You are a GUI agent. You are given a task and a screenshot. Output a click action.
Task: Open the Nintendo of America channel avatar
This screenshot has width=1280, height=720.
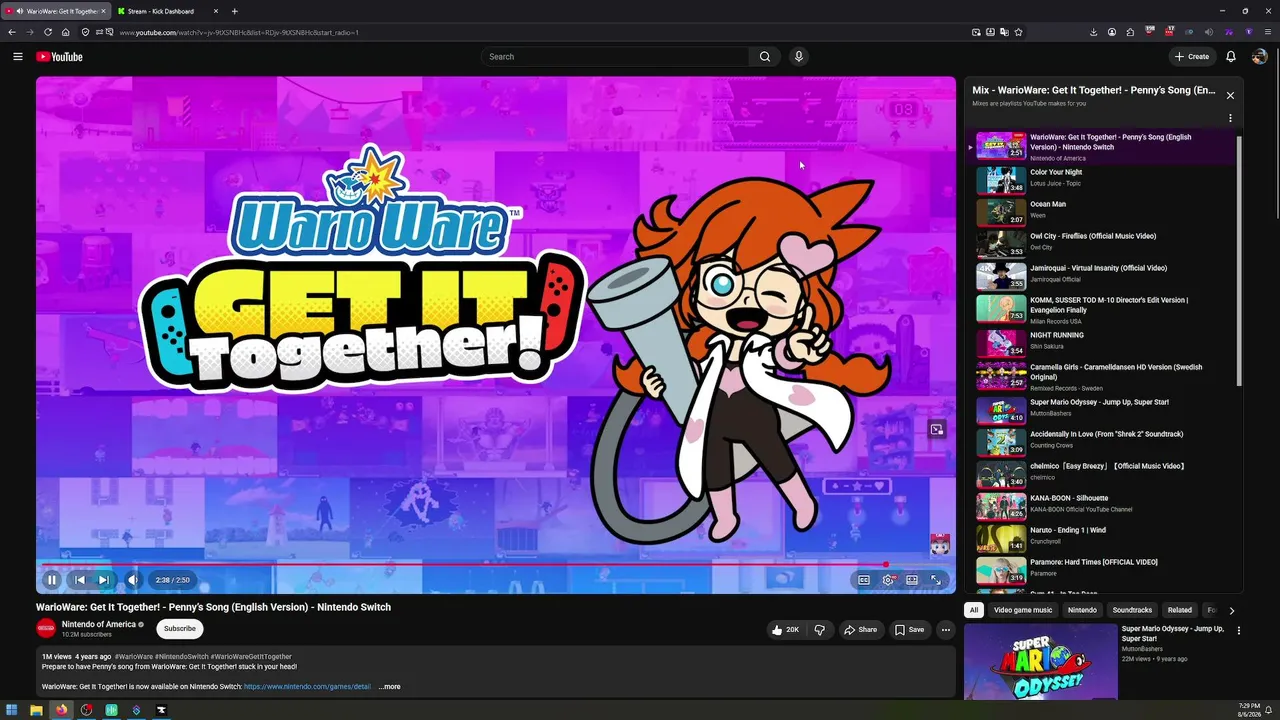46,629
